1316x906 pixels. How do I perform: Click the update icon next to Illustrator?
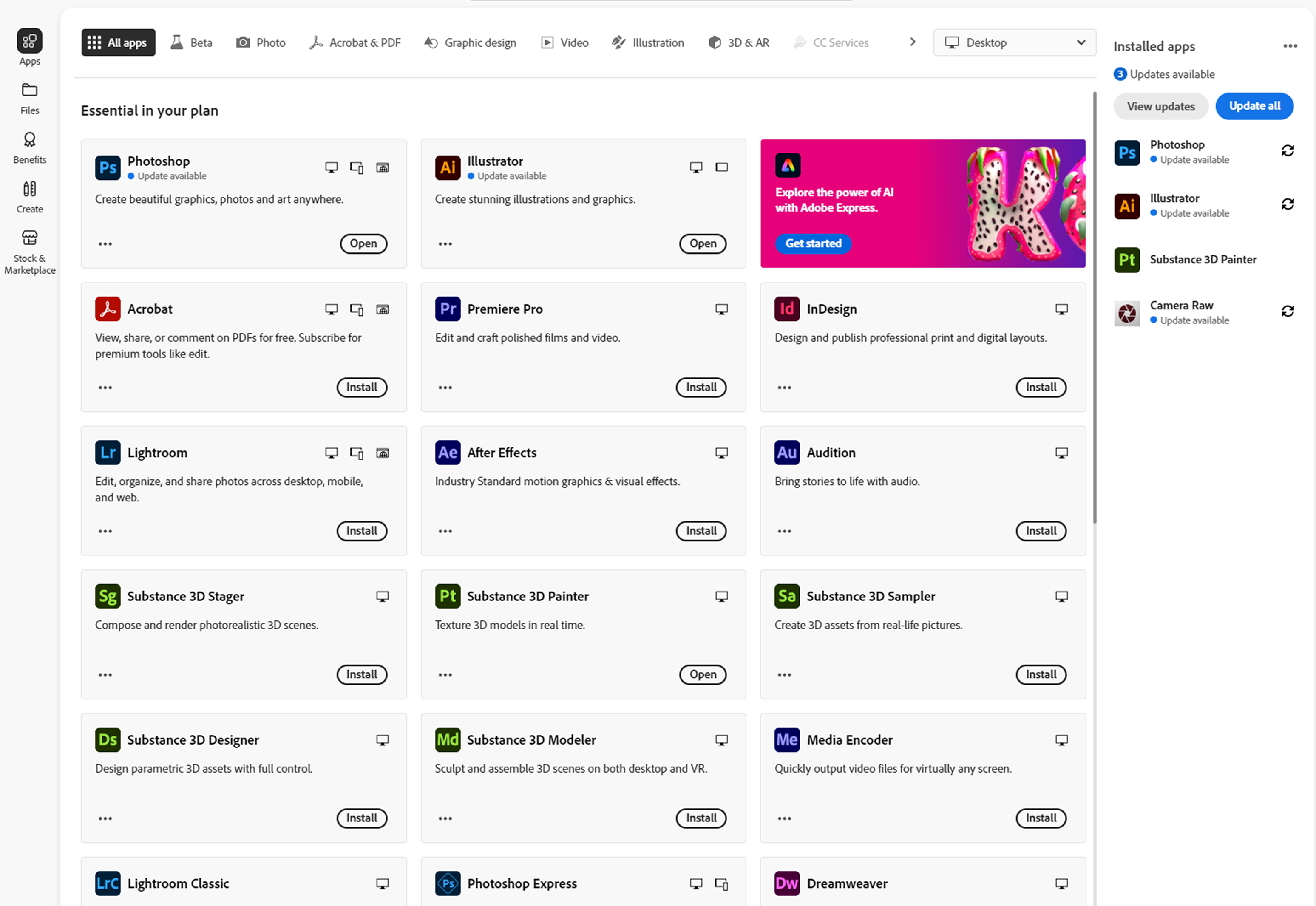pos(1287,204)
